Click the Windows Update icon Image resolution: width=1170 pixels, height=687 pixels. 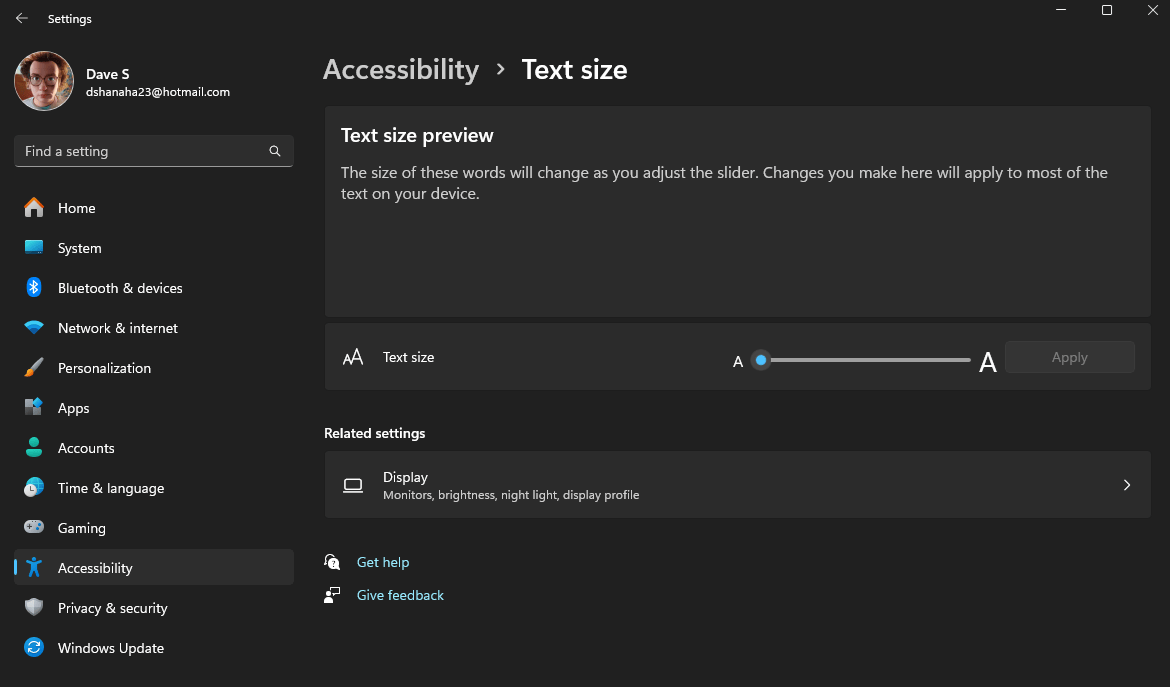pyautogui.click(x=34, y=648)
